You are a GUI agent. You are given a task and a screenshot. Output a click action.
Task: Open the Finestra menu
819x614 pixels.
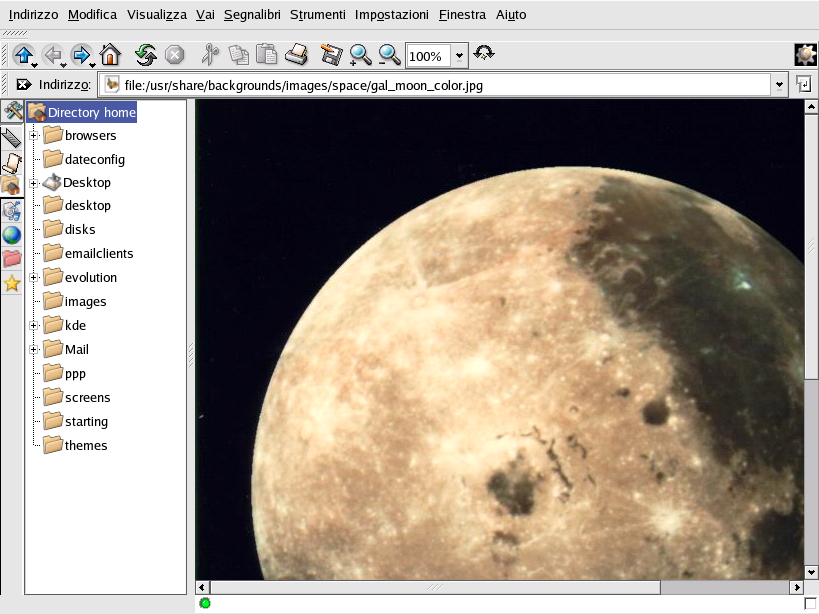click(462, 15)
